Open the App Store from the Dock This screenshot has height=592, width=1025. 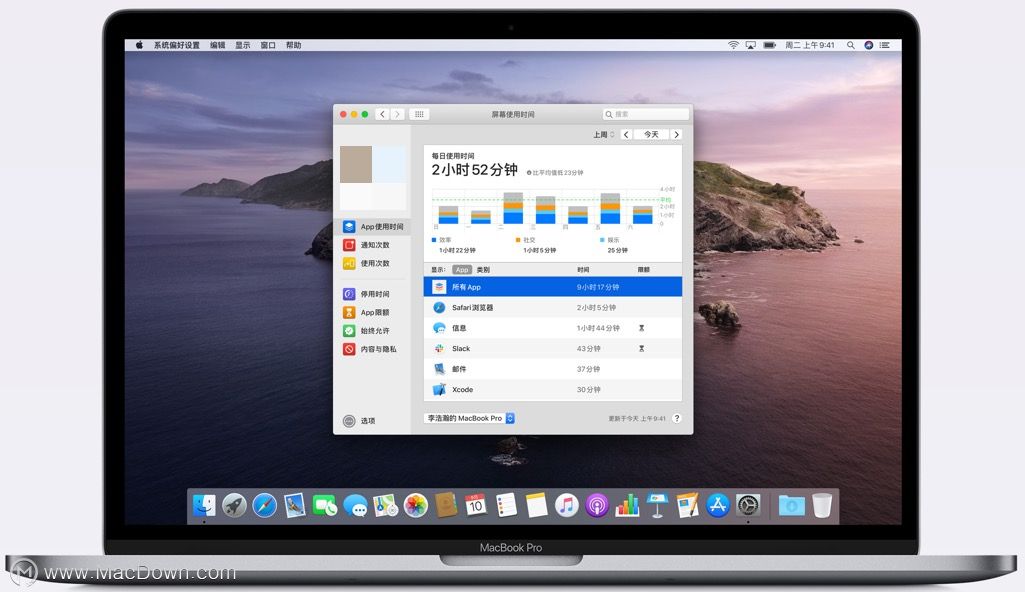click(x=718, y=505)
